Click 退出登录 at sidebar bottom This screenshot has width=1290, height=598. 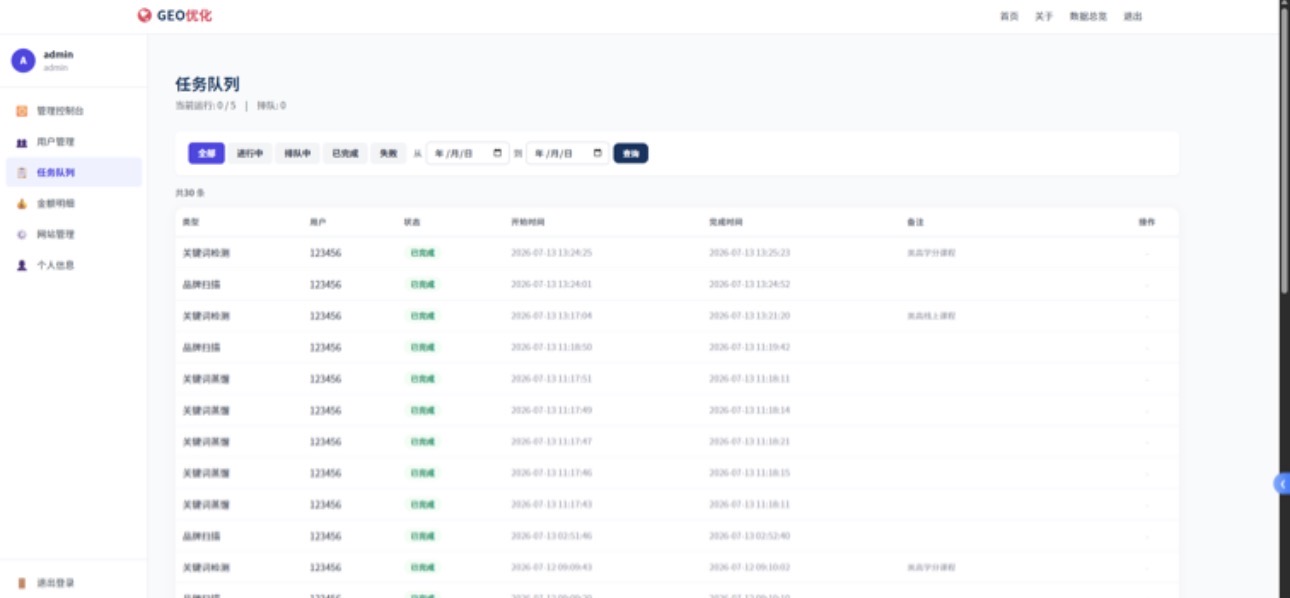[x=74, y=583]
